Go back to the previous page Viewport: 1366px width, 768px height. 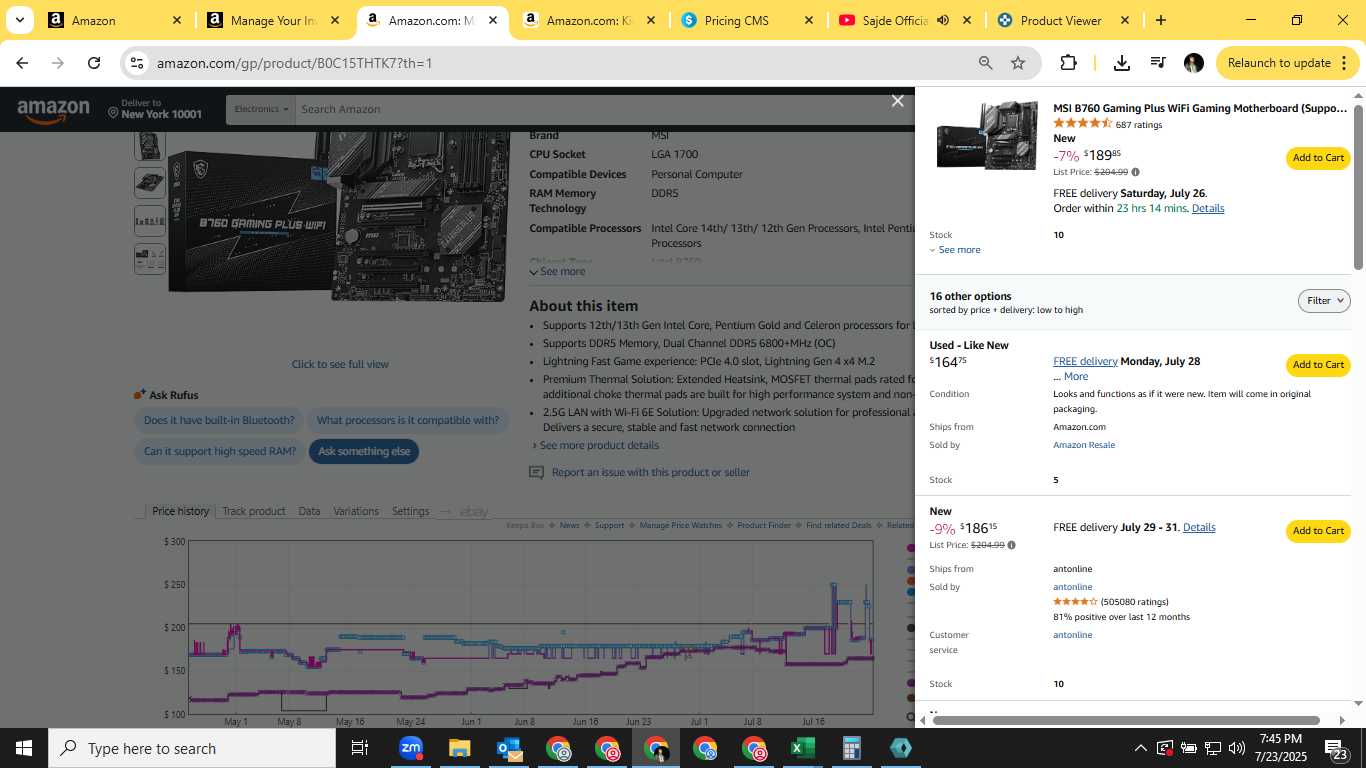(22, 63)
